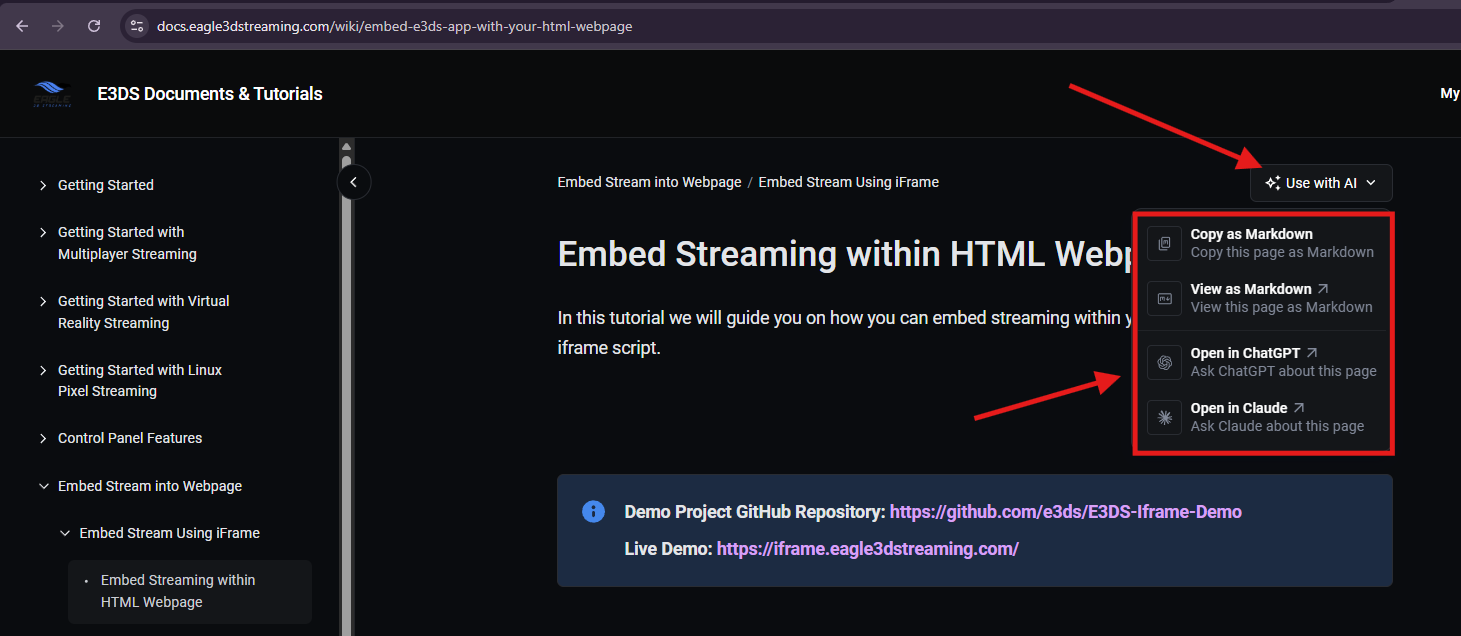The height and width of the screenshot is (636, 1461).
Task: Click the markdown icon beside View as Markdown
Action: 1164,298
